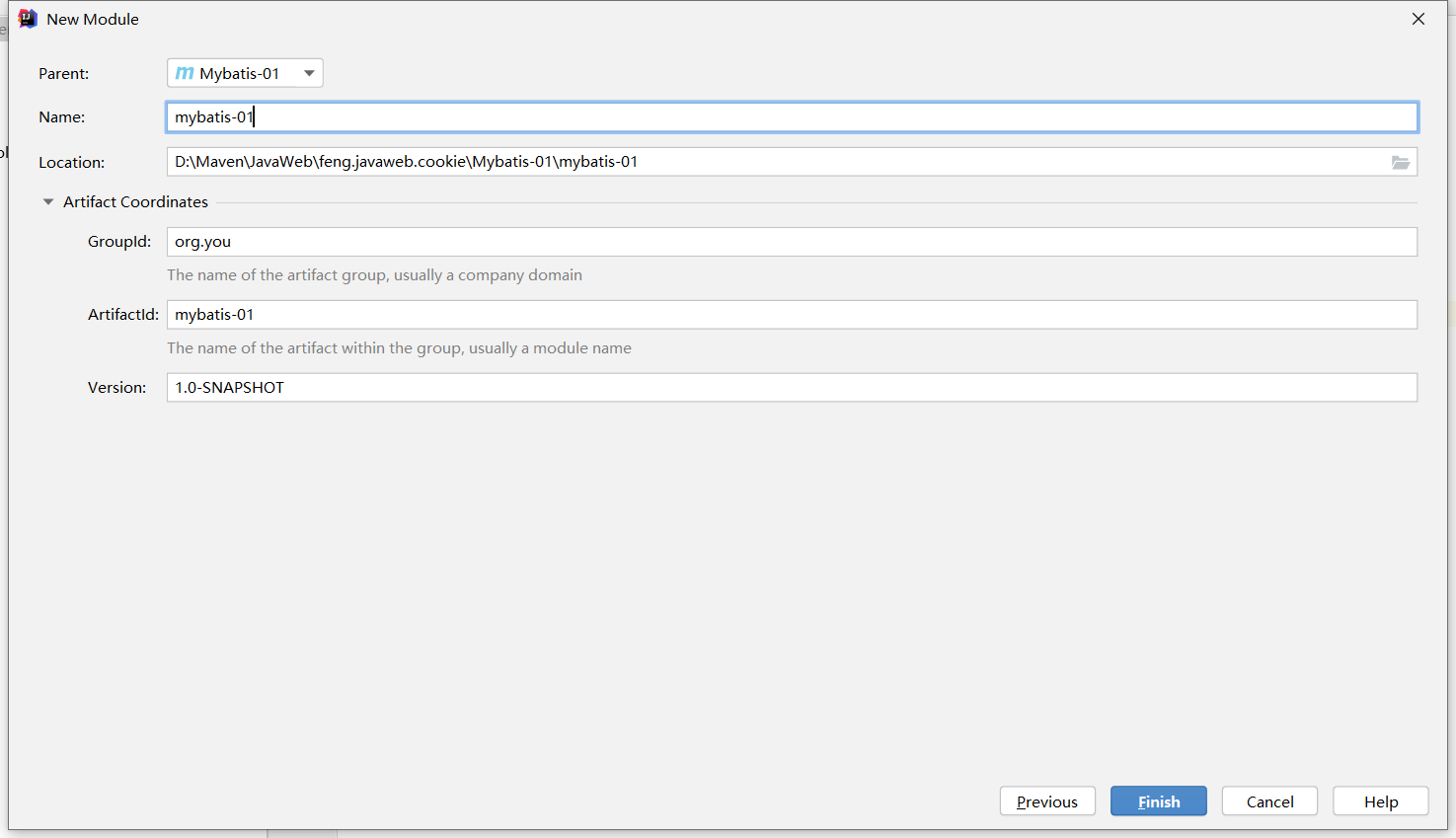1456x838 pixels.
Task: Click the 'Name:' label
Action: [61, 117]
